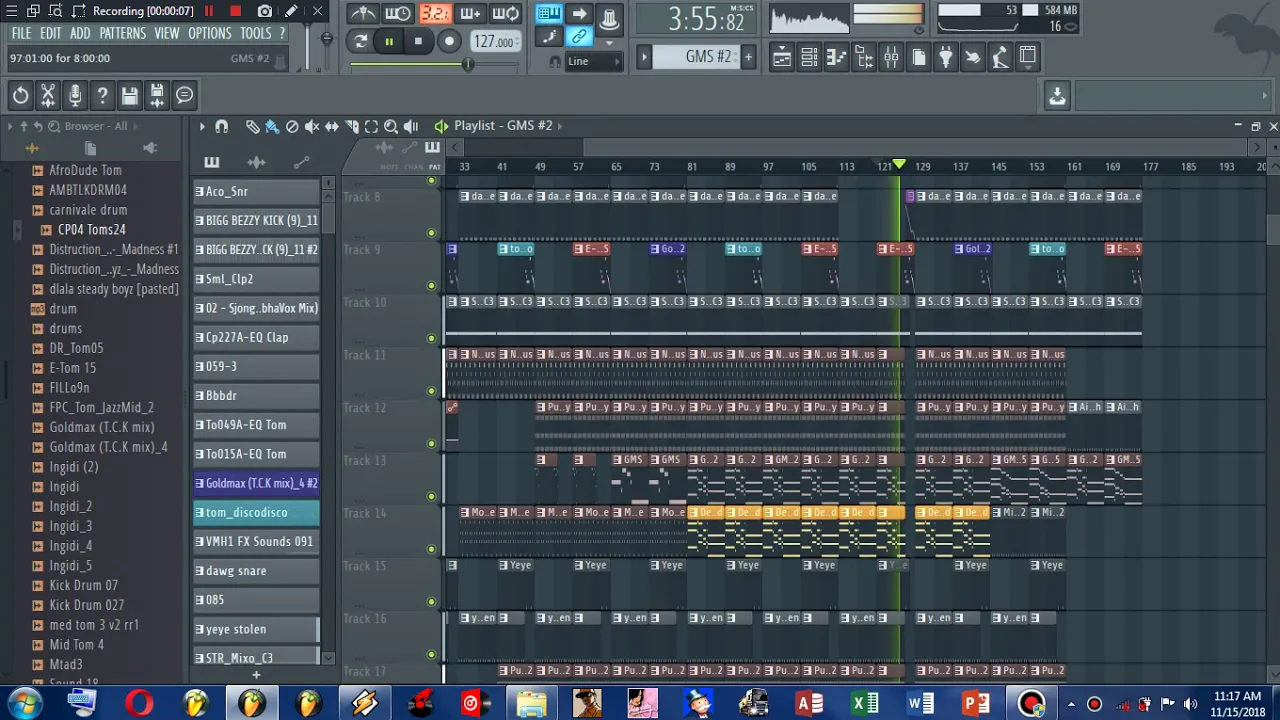
Task: Toggle the 3-2-1 countdown before recording
Action: click(434, 14)
